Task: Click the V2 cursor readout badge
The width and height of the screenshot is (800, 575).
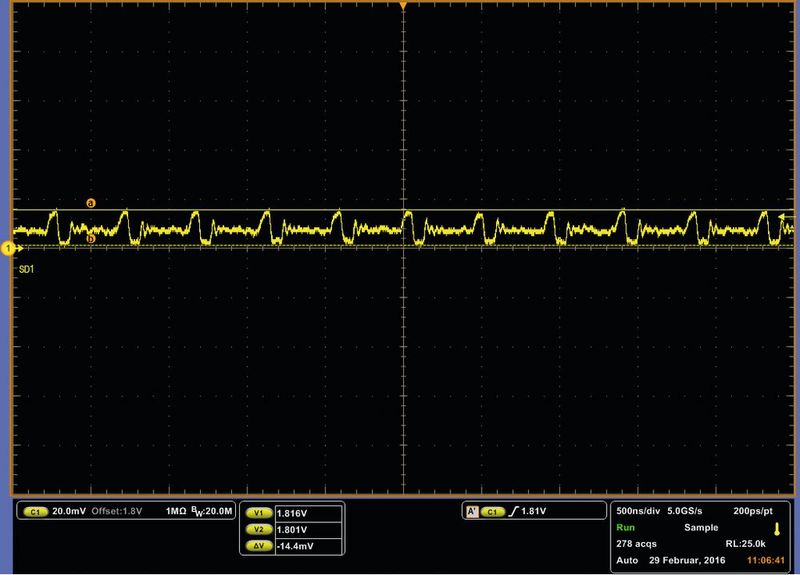Action: (x=258, y=528)
